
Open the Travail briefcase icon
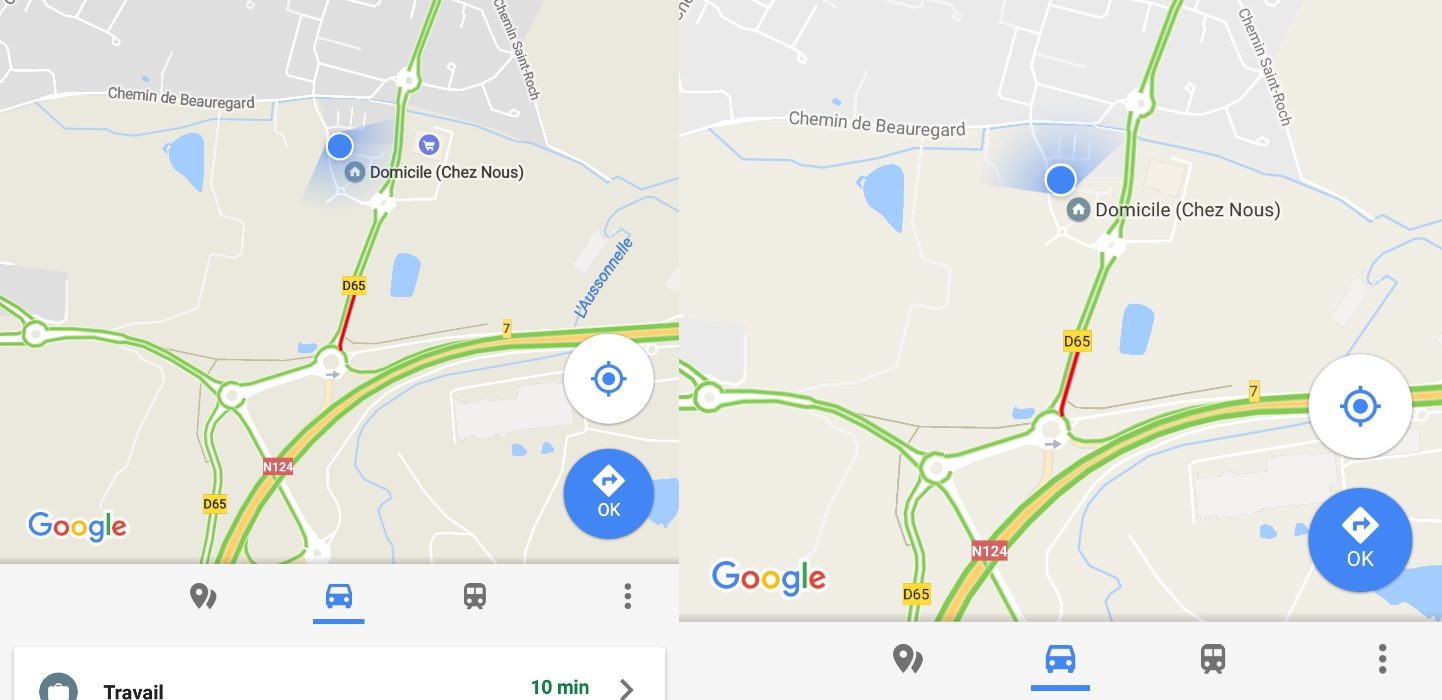pyautogui.click(x=59, y=687)
